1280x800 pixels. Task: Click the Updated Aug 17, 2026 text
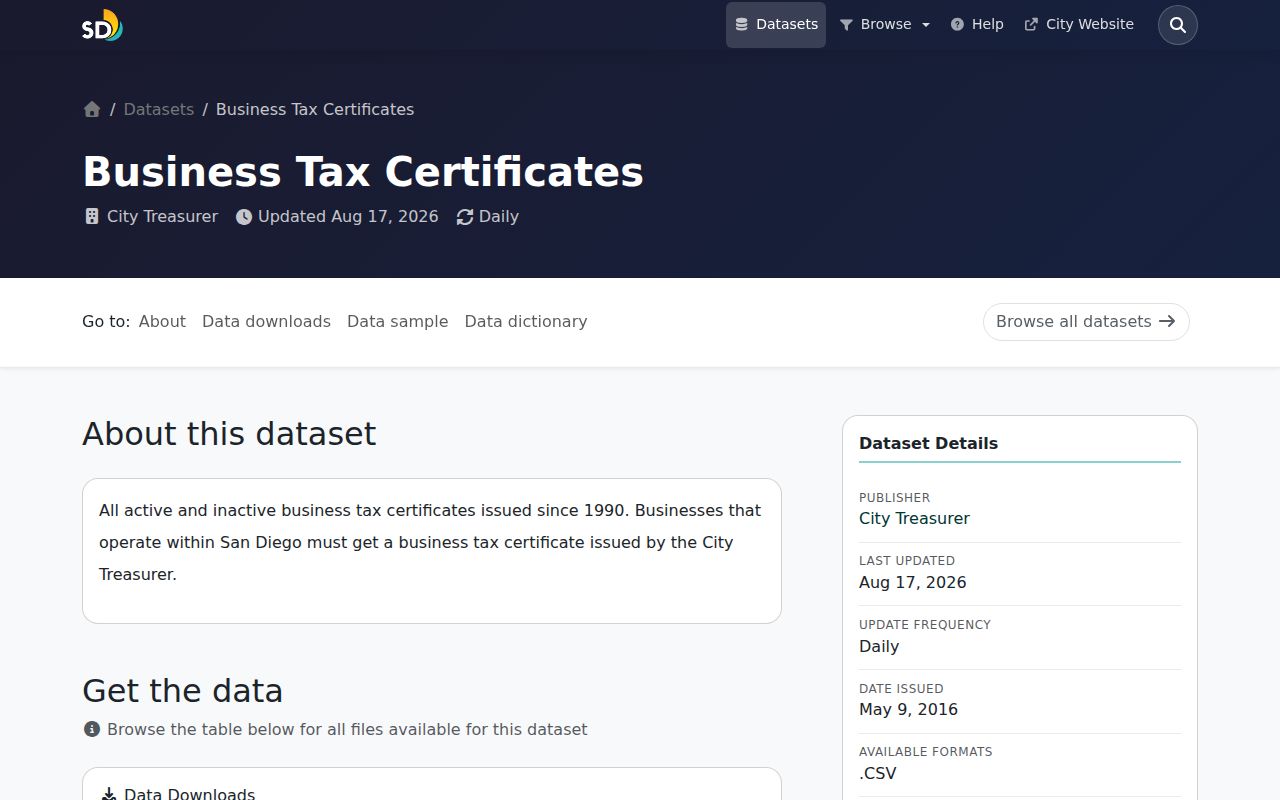tap(348, 216)
